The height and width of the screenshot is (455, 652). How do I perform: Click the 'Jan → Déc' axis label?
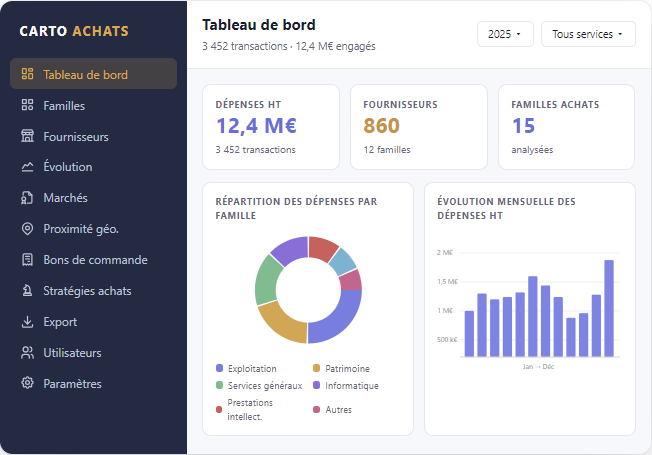[x=538, y=366]
